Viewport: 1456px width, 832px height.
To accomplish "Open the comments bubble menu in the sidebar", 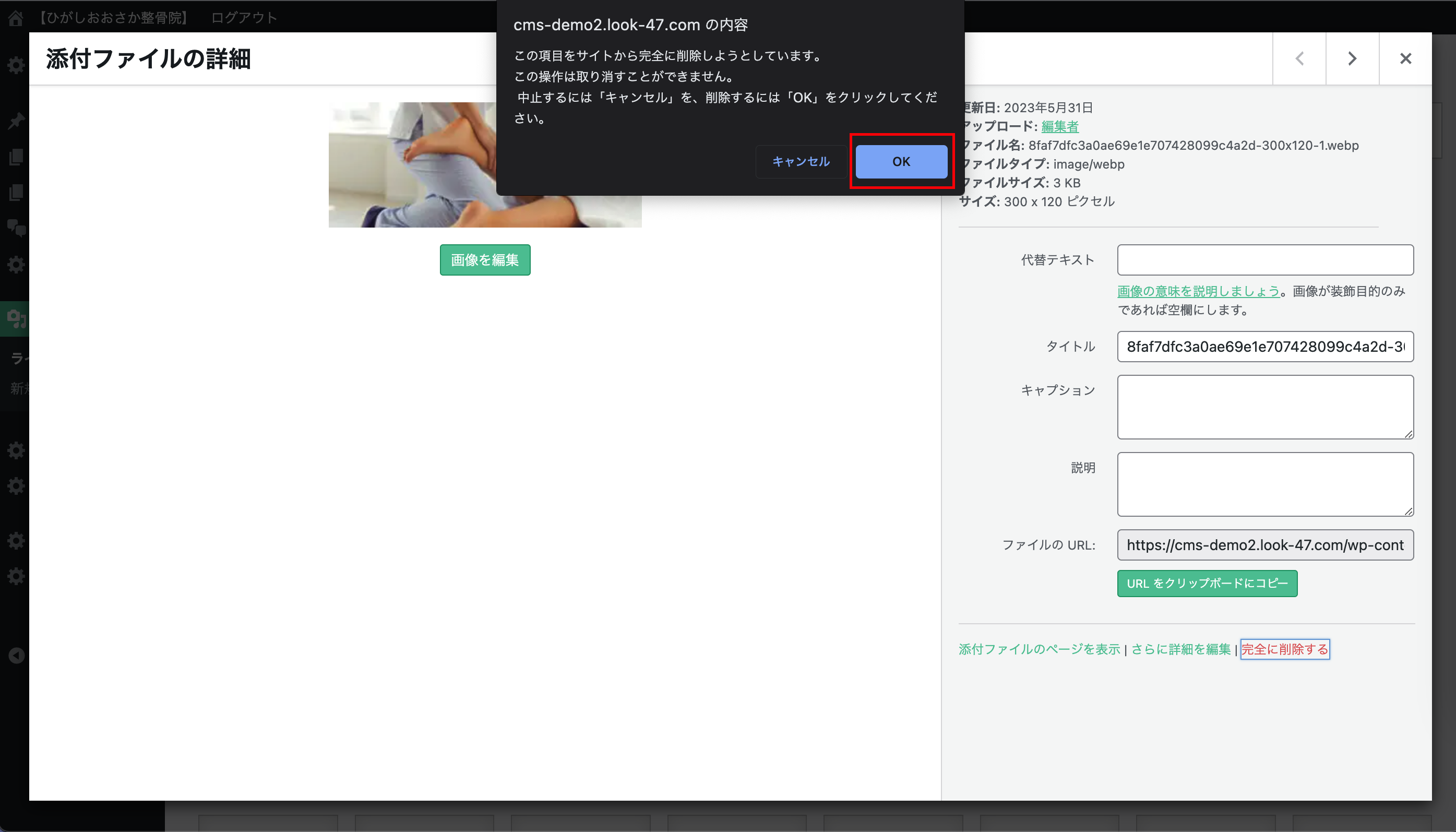I will coord(16,228).
